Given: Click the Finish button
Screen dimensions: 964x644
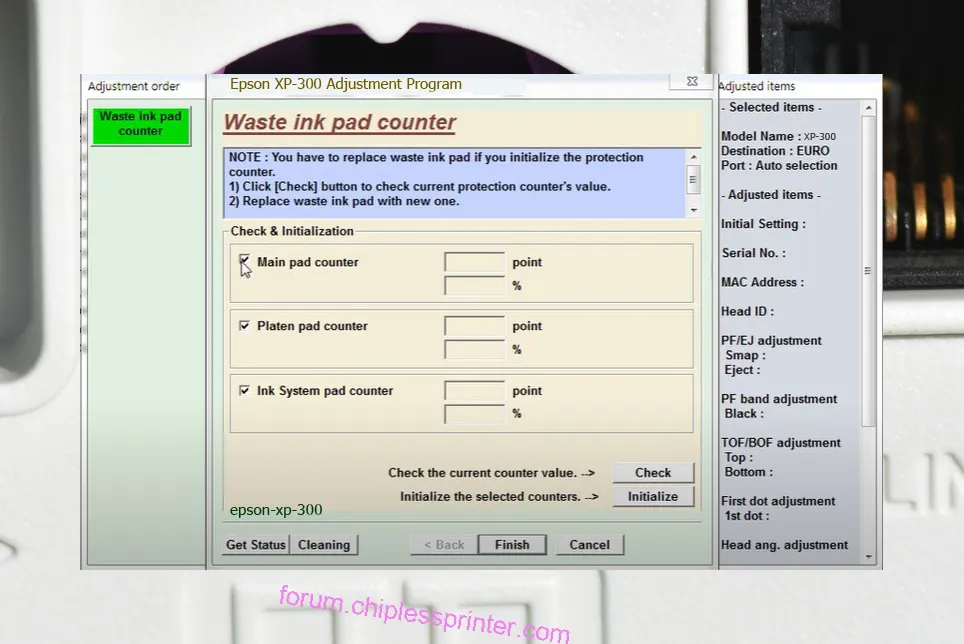Looking at the screenshot, I should pos(512,544).
